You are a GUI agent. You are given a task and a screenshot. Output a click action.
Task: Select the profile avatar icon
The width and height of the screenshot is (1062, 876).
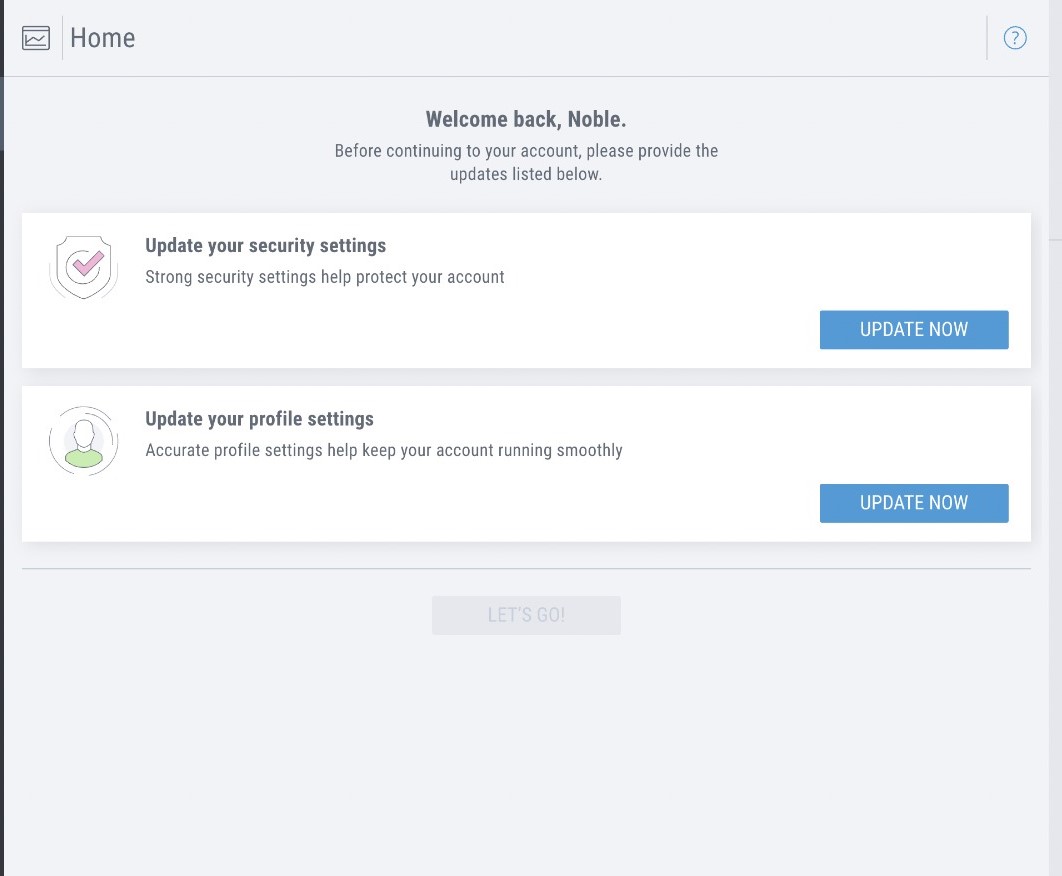(83, 440)
